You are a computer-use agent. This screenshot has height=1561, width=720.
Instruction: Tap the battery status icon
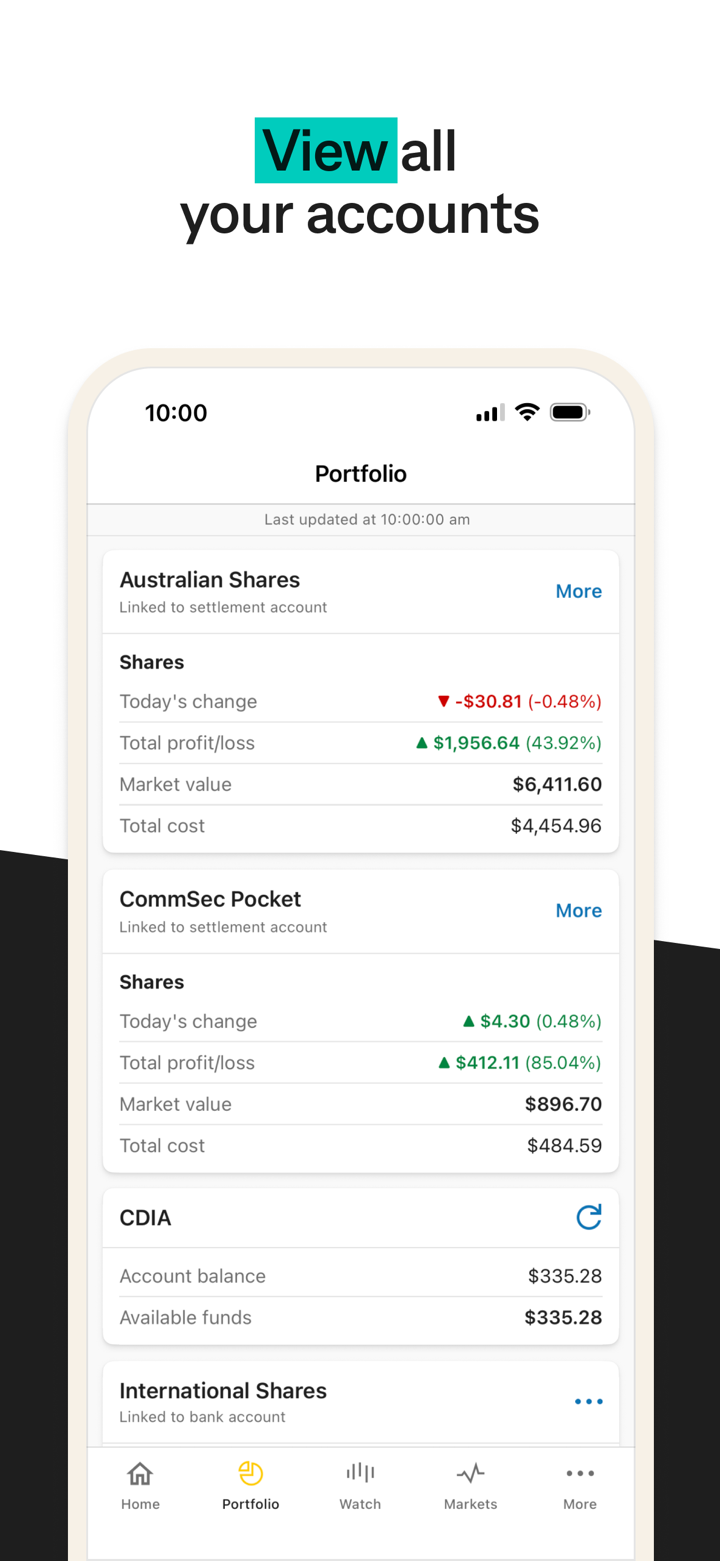pyautogui.click(x=570, y=413)
